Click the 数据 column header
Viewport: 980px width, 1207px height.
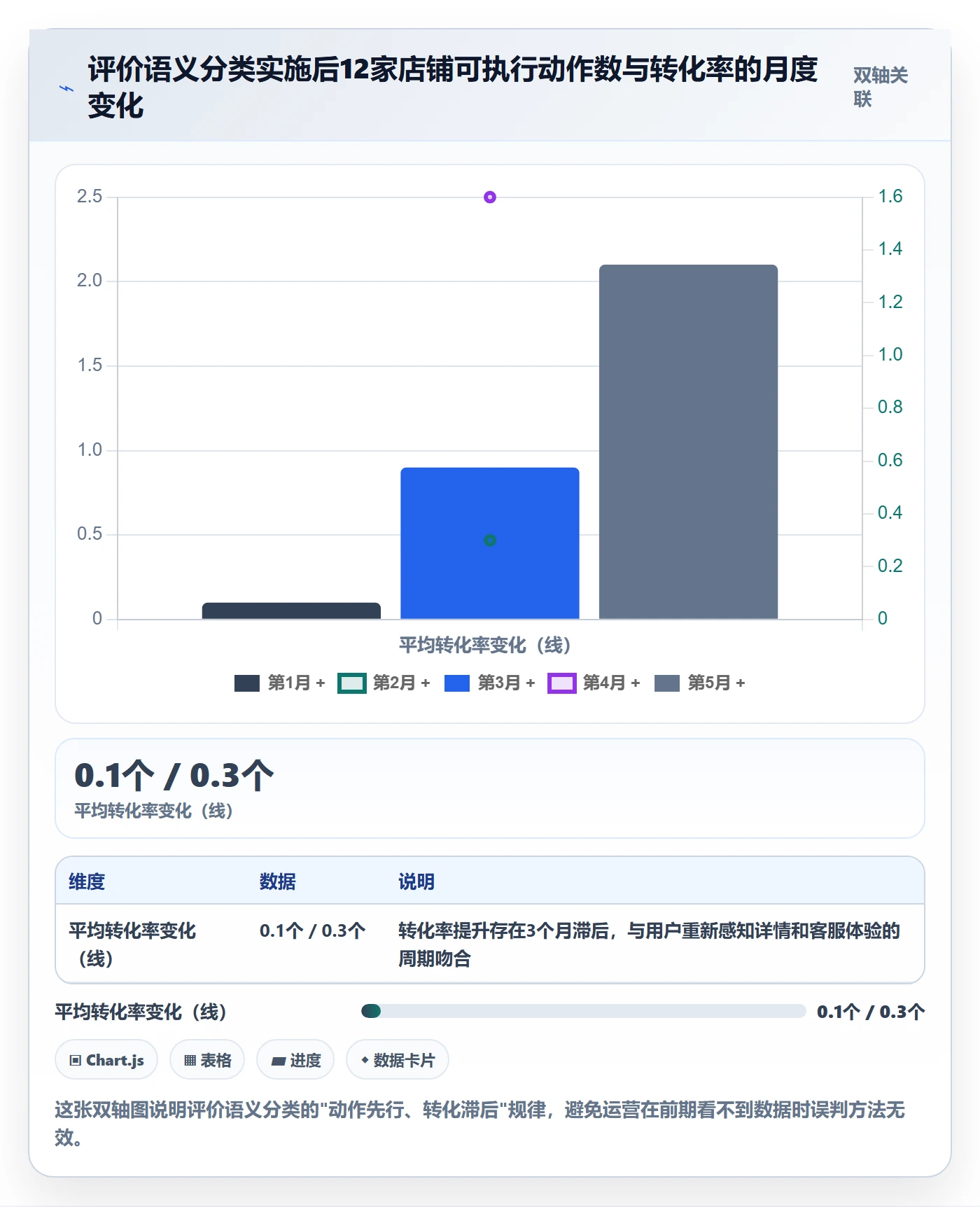[x=278, y=881]
